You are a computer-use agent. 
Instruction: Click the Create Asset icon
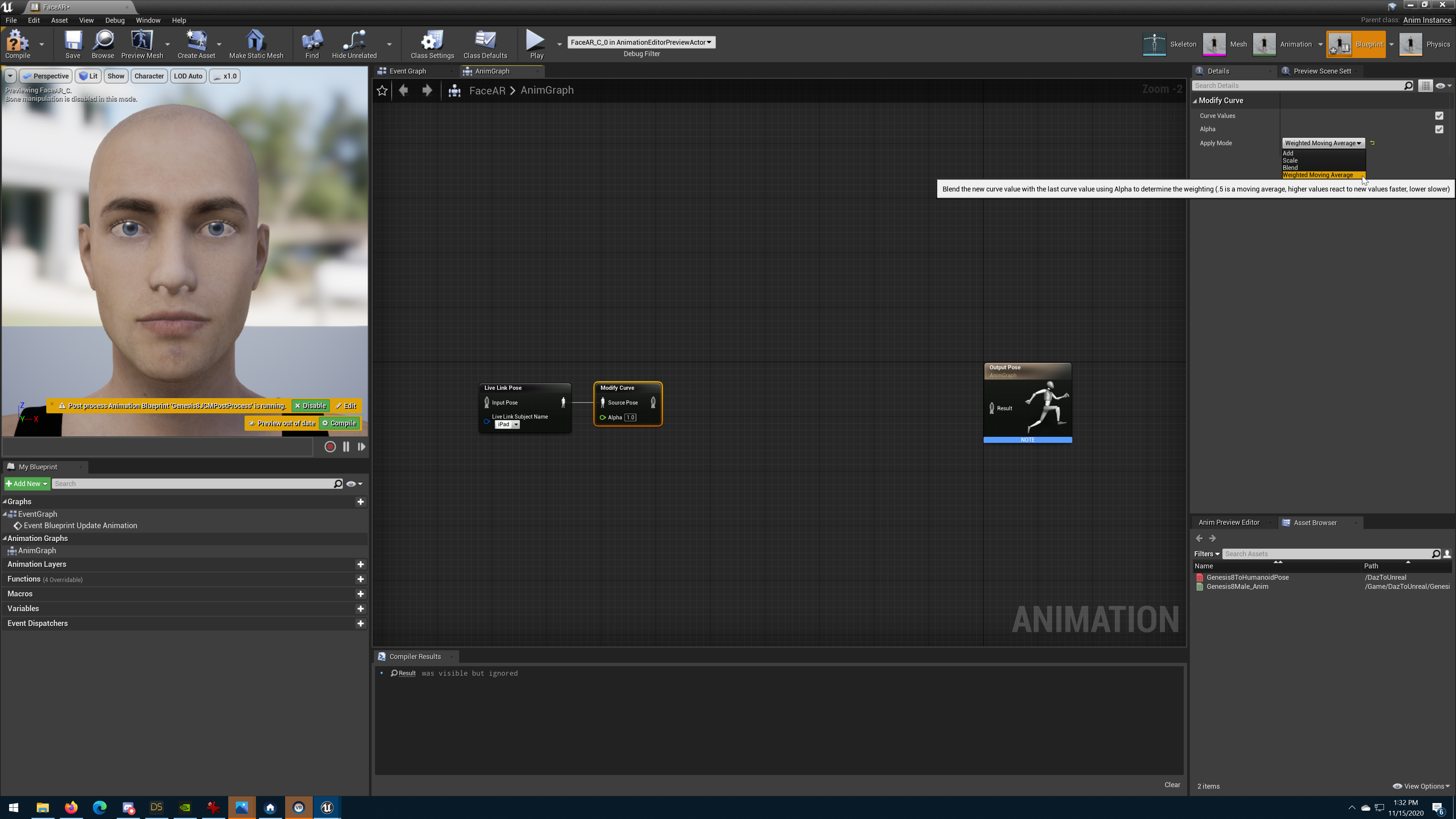point(196,44)
